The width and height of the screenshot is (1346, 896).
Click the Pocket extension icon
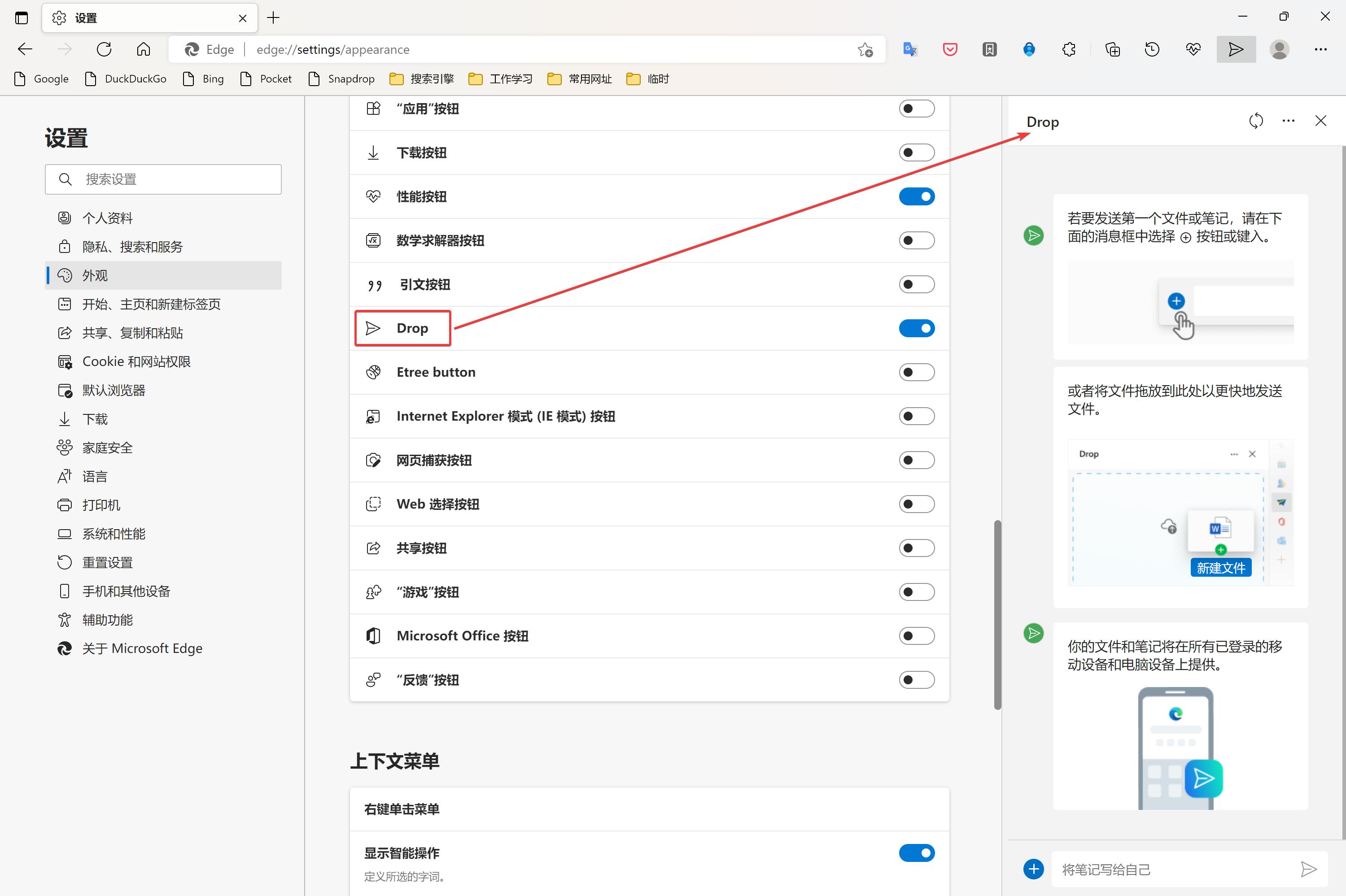pos(950,50)
